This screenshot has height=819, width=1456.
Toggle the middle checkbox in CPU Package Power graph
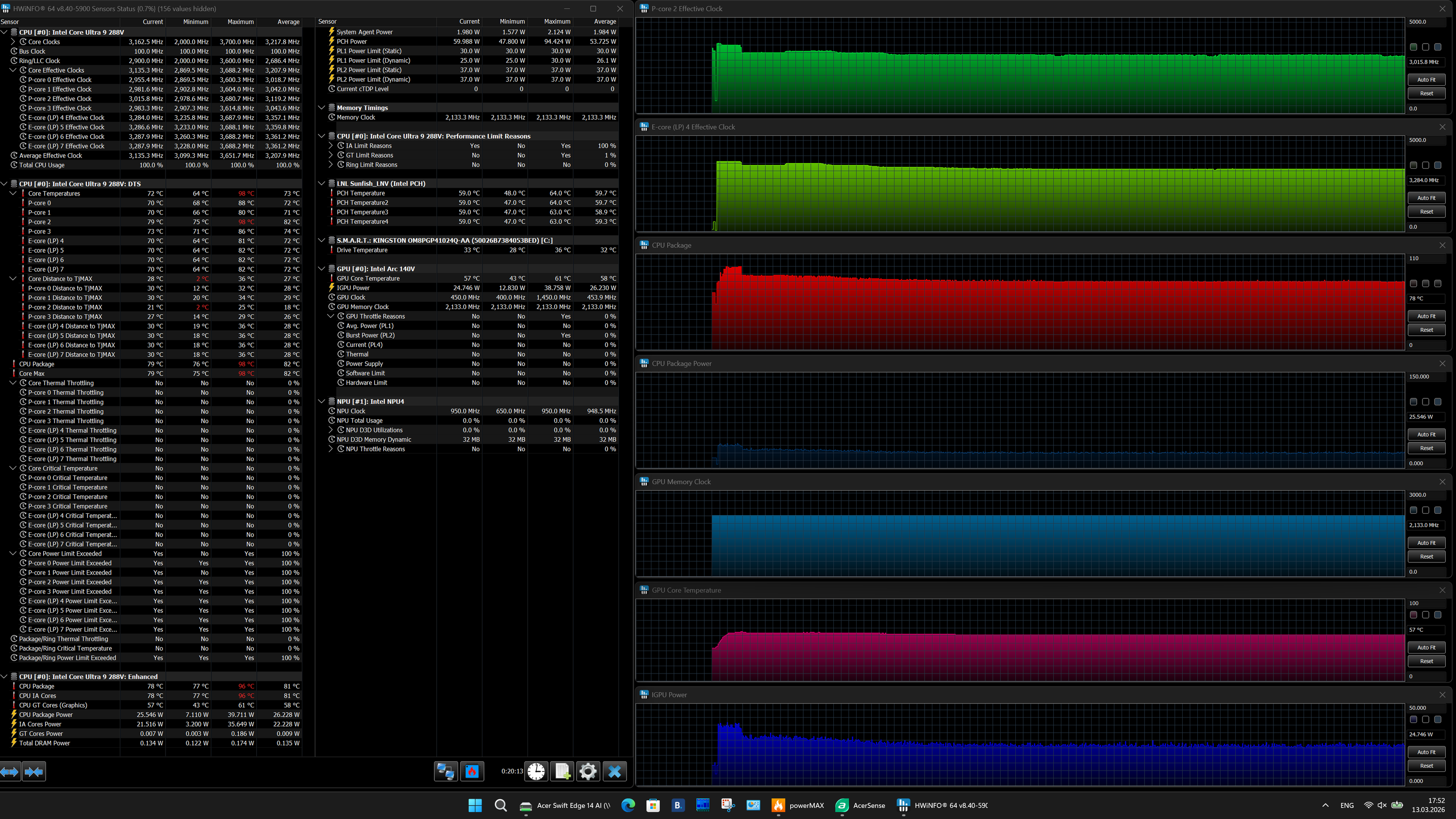[x=1425, y=402]
